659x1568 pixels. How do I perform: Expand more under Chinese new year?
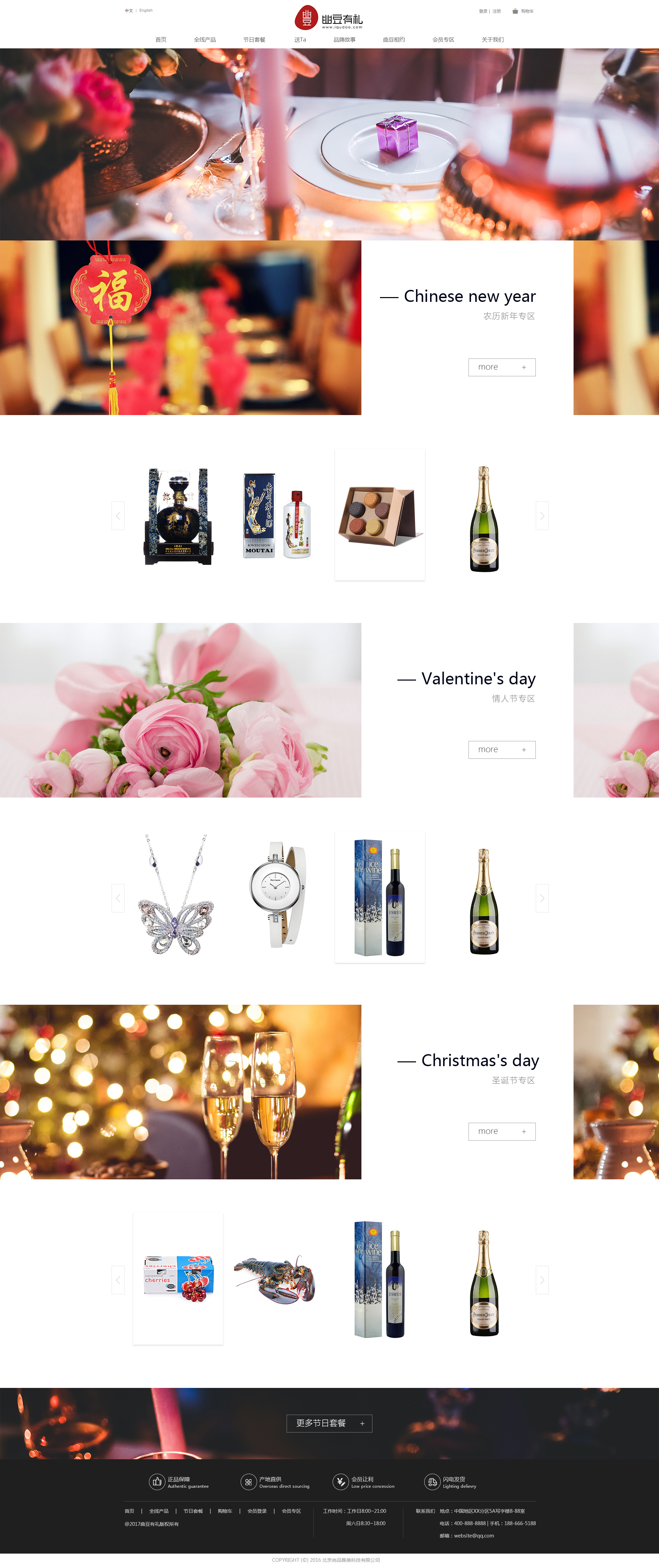pyautogui.click(x=502, y=367)
